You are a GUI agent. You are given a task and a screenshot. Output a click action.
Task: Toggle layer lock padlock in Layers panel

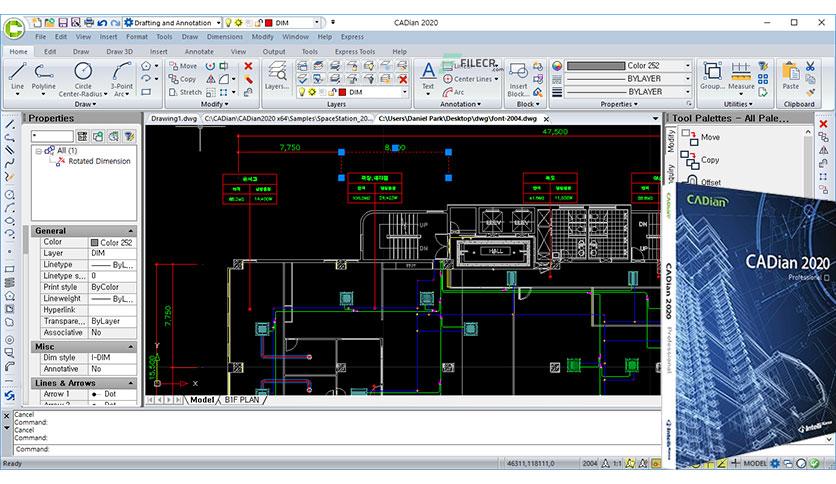(332, 92)
